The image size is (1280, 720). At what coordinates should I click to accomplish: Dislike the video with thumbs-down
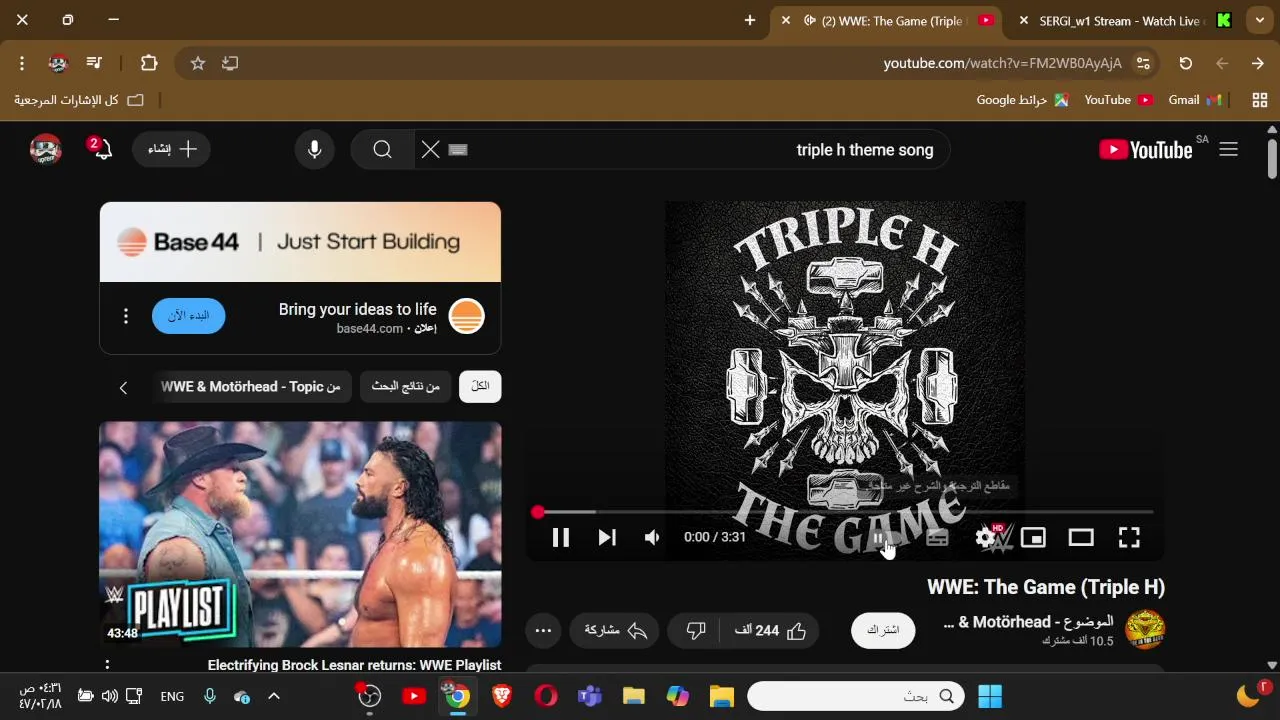point(696,630)
